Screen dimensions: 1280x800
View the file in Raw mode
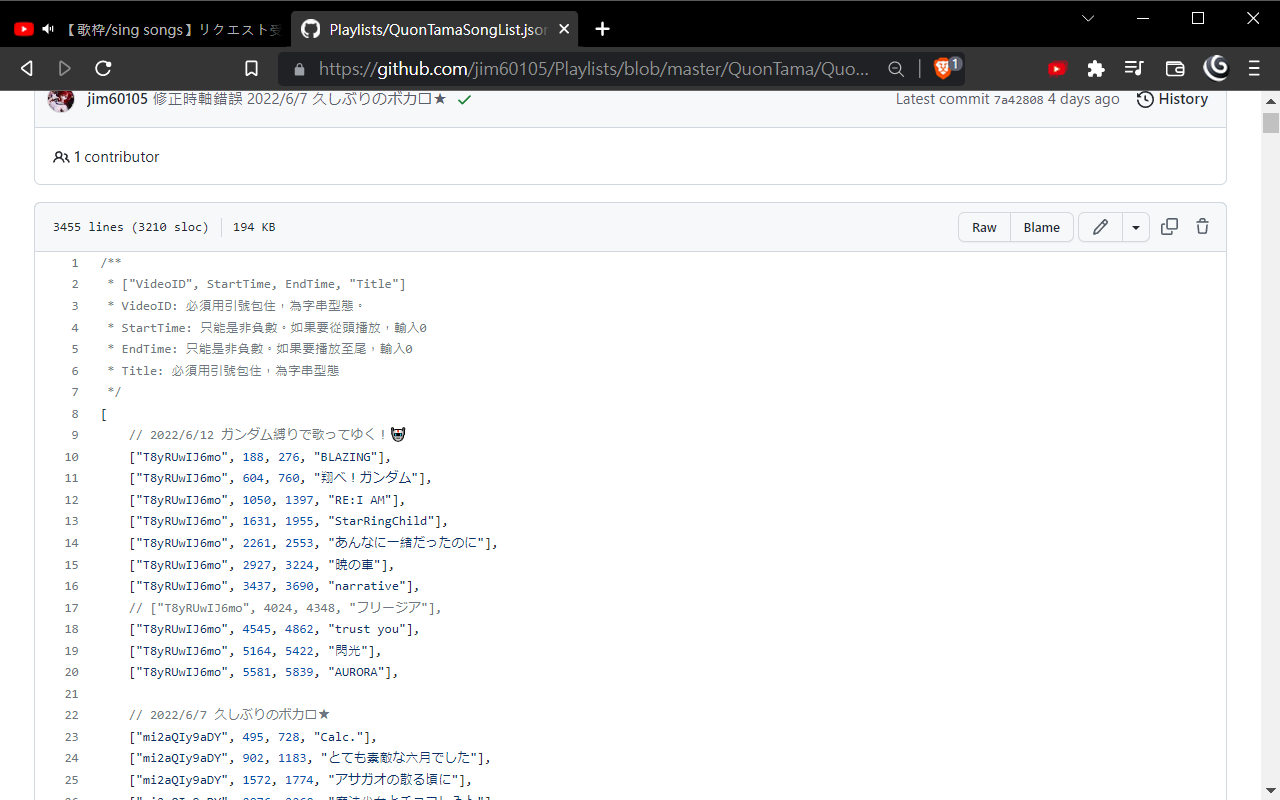(x=984, y=227)
